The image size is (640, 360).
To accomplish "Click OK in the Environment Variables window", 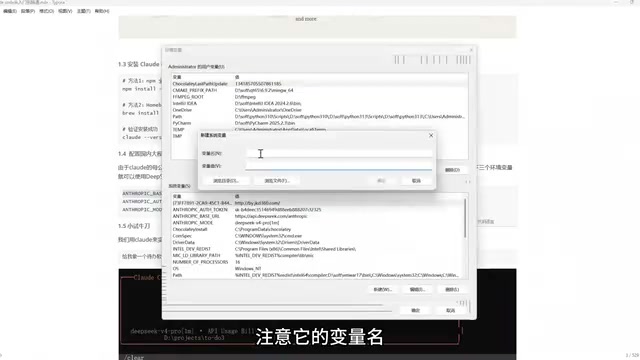I will click(416, 310).
